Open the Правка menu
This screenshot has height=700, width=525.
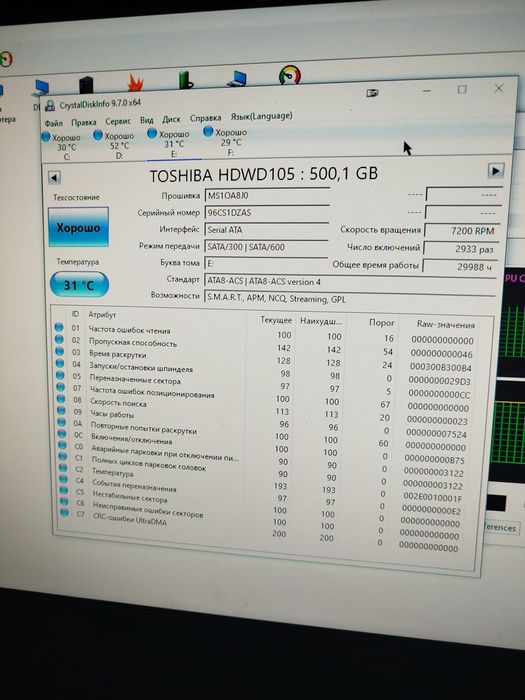coord(83,122)
